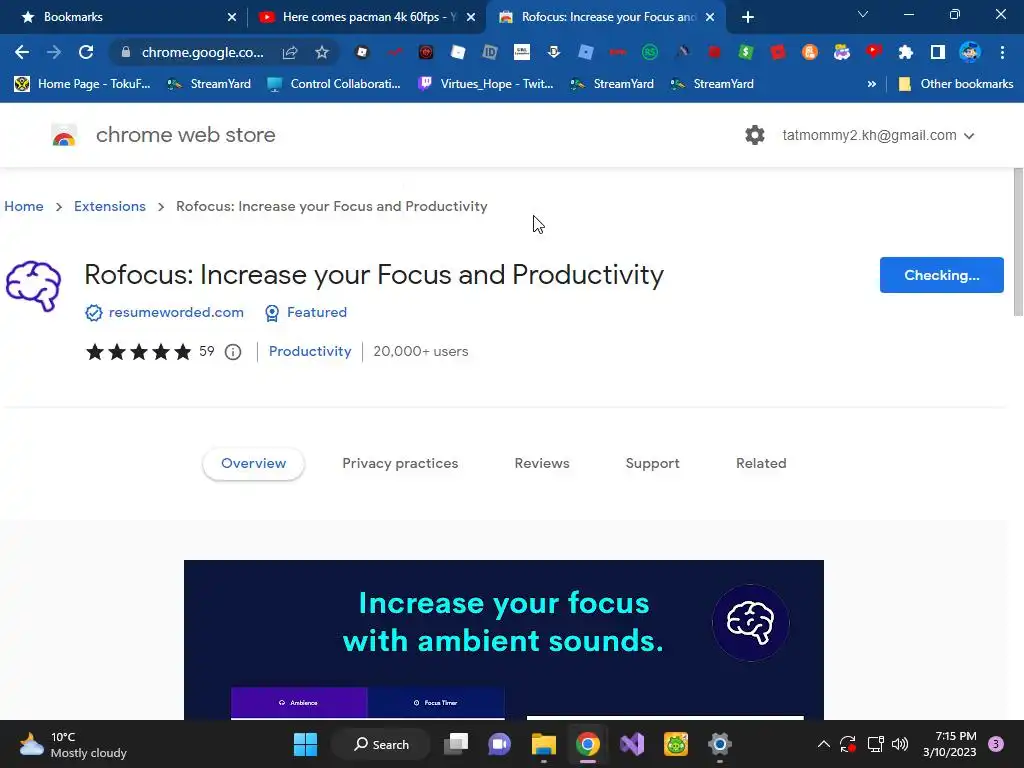This screenshot has width=1024, height=768.
Task: Open Settings app from the taskbar
Action: [720, 744]
